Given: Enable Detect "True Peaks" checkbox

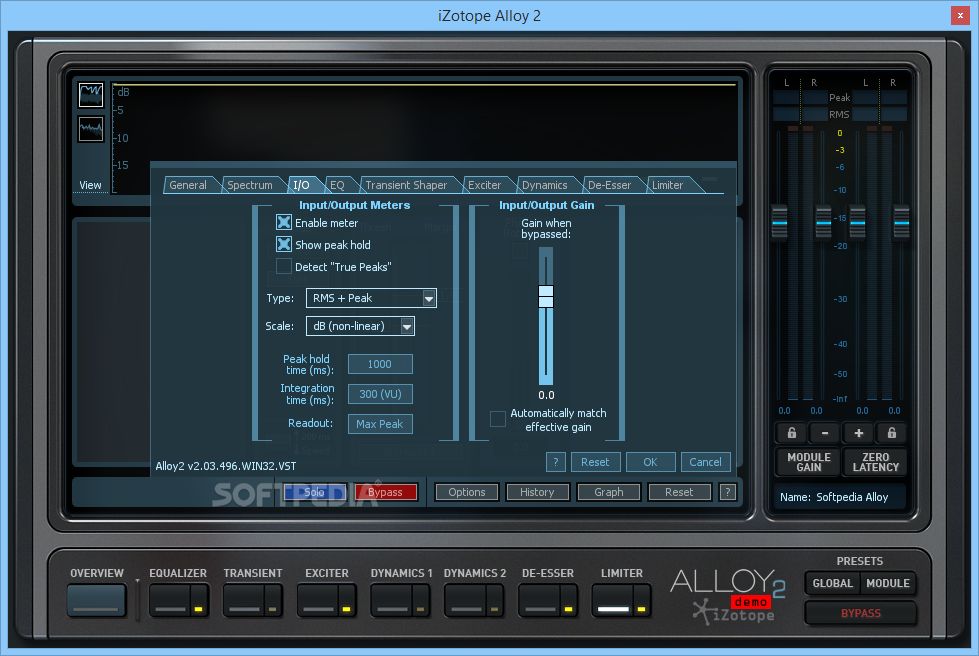Looking at the screenshot, I should click(x=283, y=266).
